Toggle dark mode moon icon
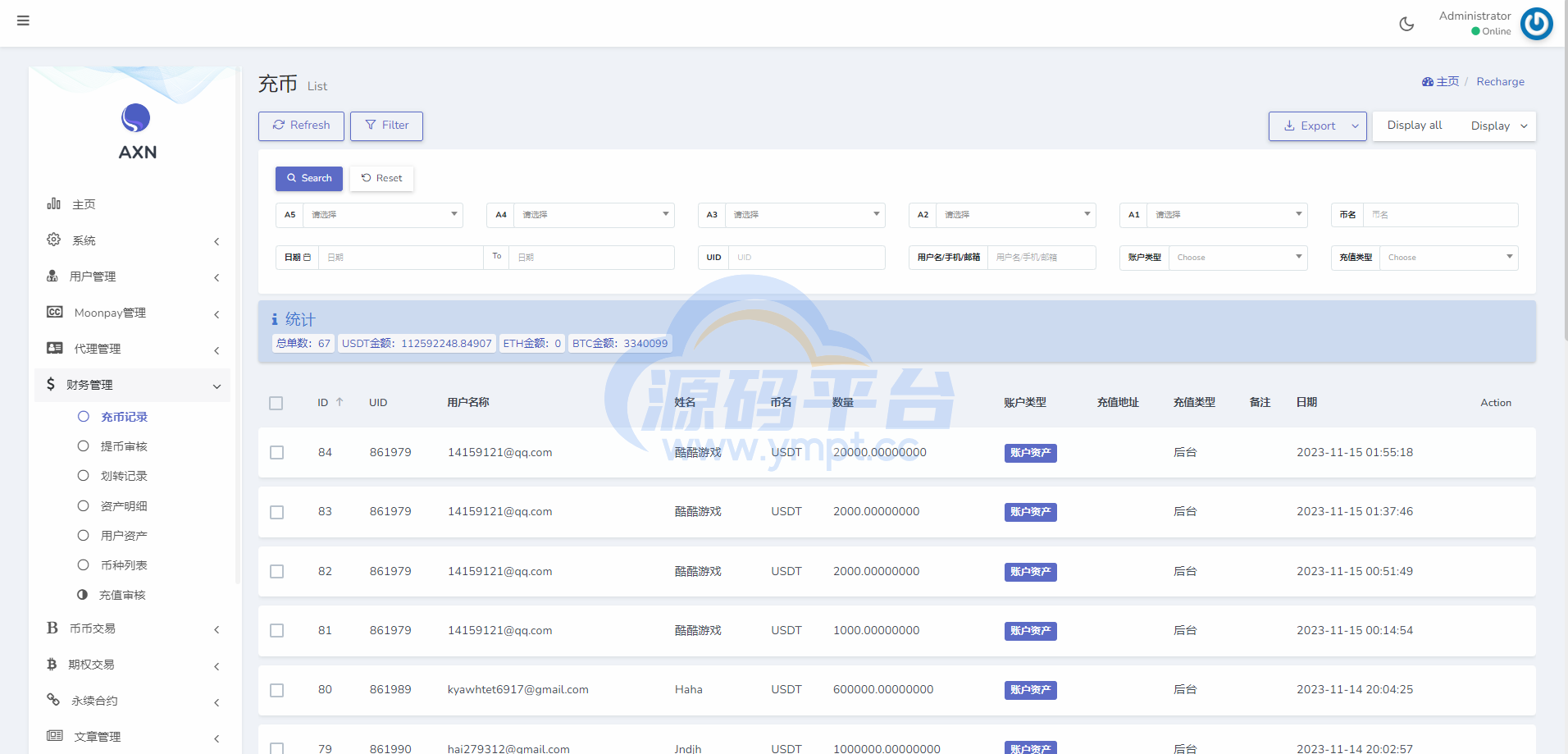Viewport: 1568px width, 754px height. click(1406, 24)
